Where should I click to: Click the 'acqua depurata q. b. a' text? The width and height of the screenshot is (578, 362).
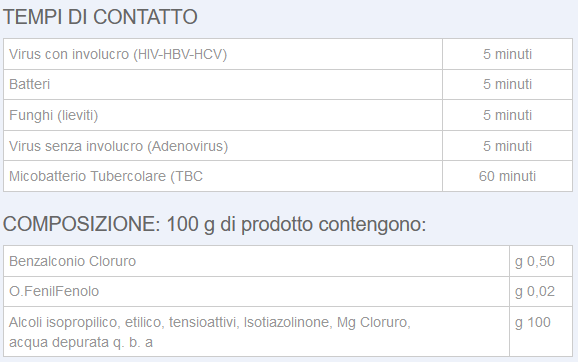(81, 342)
